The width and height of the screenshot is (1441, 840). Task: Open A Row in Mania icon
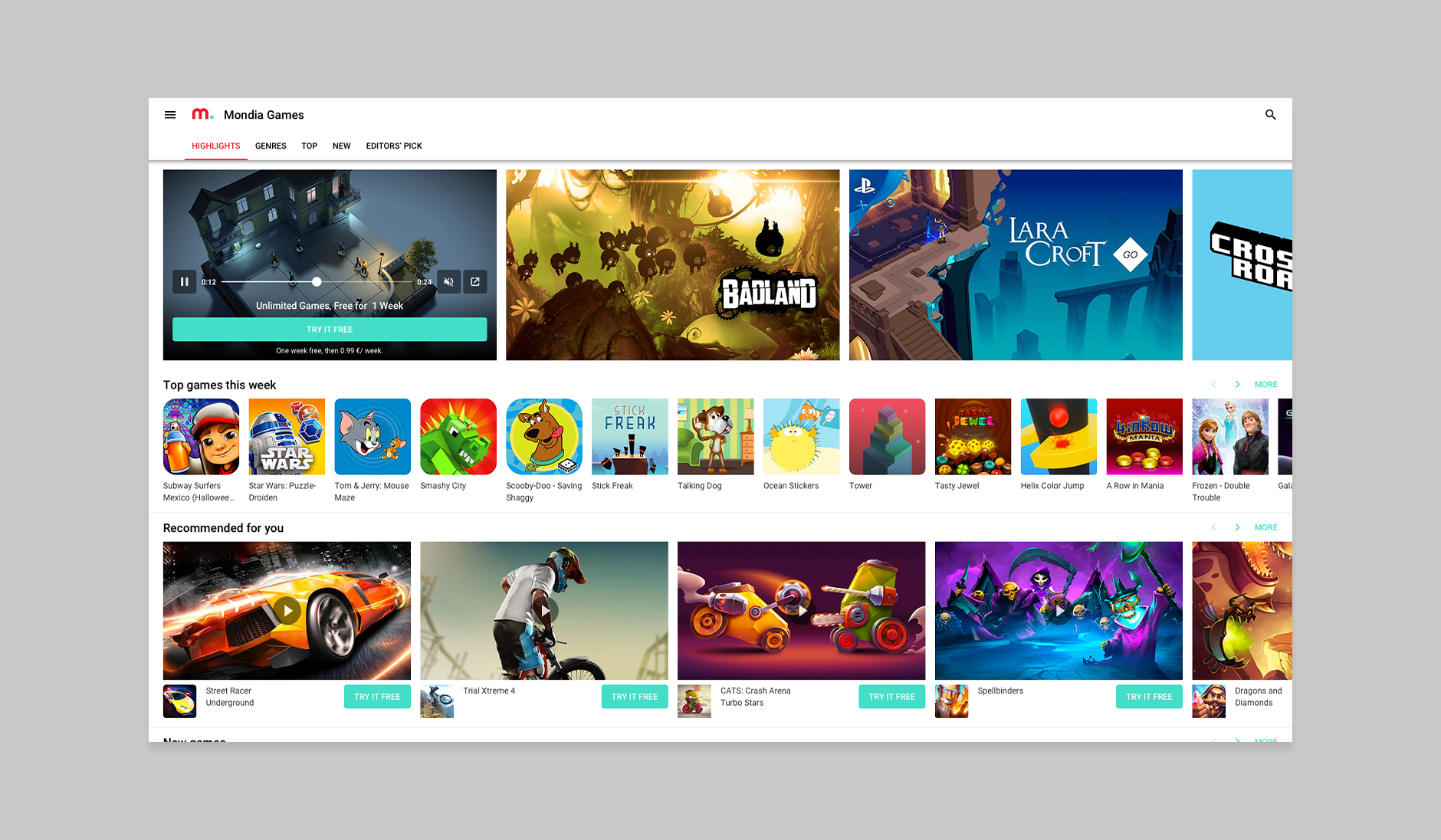(x=1145, y=437)
